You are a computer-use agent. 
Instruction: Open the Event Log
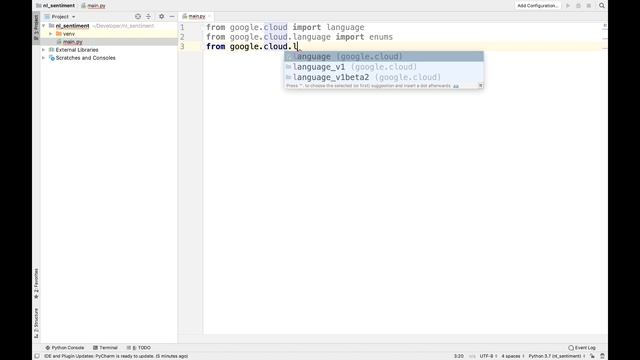(582, 348)
